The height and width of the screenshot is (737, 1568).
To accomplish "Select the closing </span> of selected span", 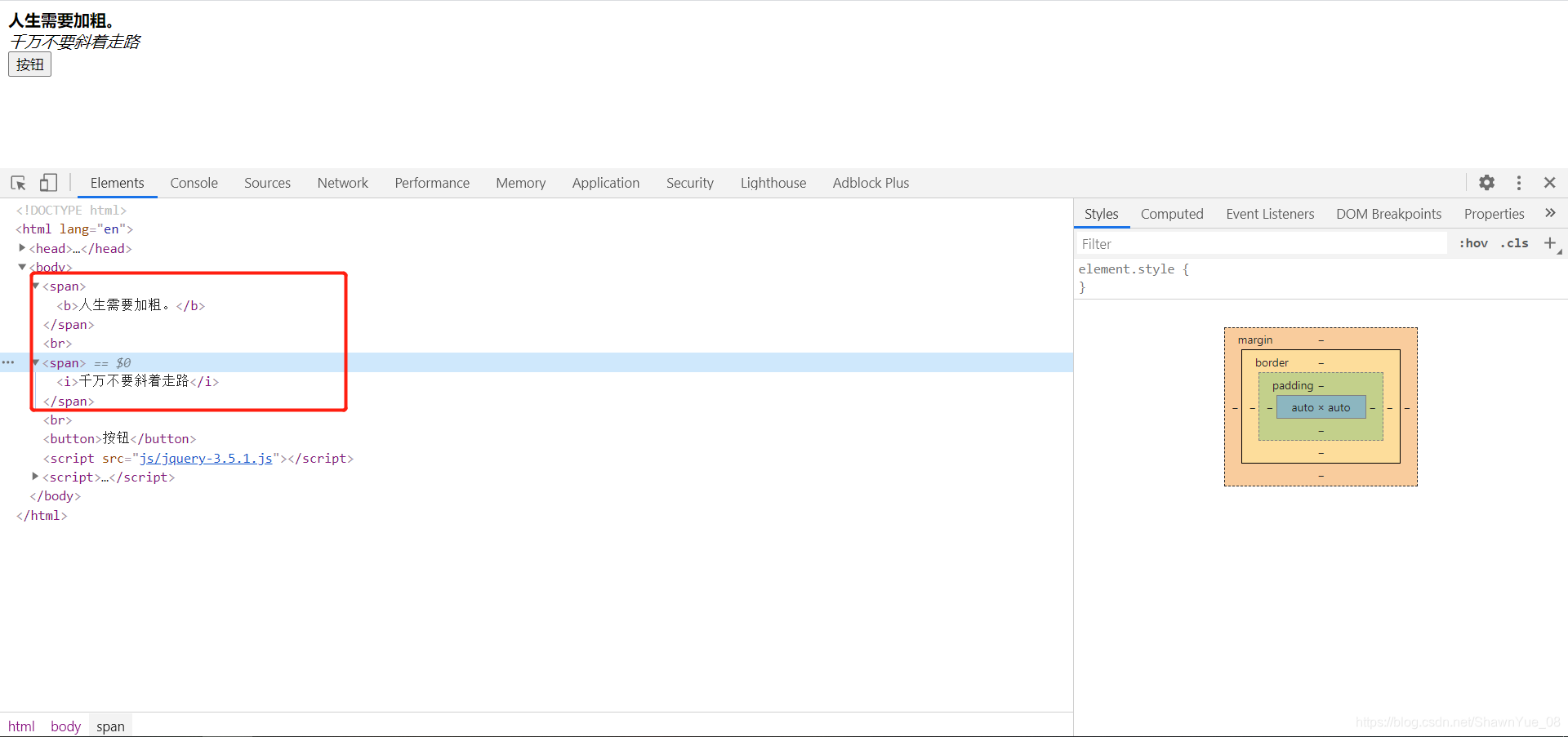I will (69, 402).
